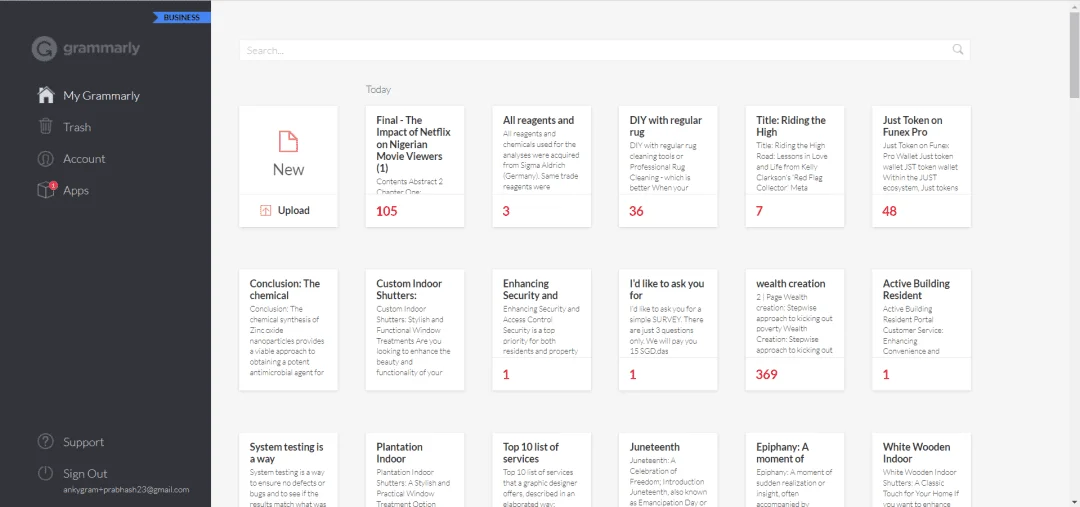Image resolution: width=1080 pixels, height=507 pixels.
Task: Click the Sign Out power icon
Action: click(x=45, y=473)
